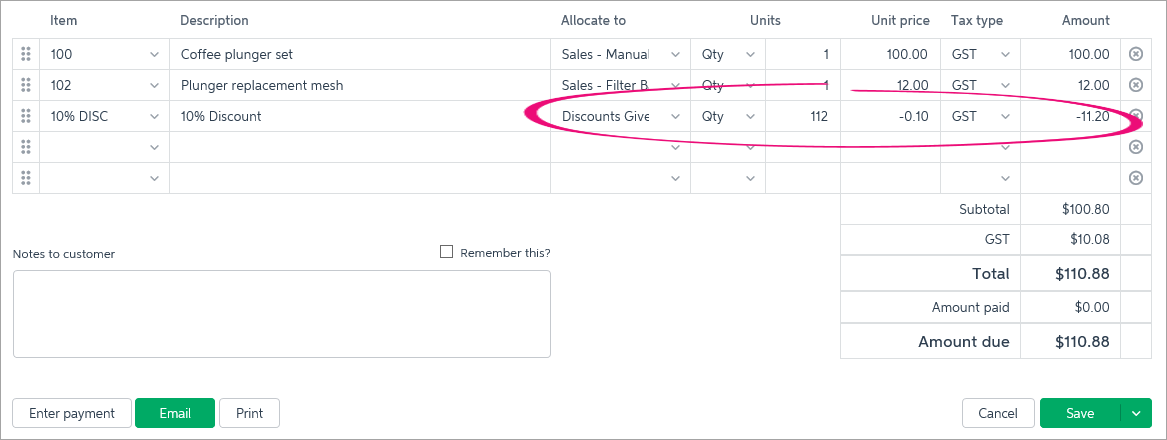Tick the Remember this checkbox
This screenshot has height=440, width=1167.
coord(447,252)
